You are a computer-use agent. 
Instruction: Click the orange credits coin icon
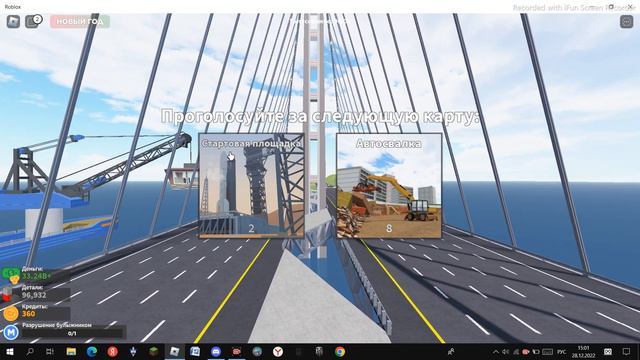(11, 313)
